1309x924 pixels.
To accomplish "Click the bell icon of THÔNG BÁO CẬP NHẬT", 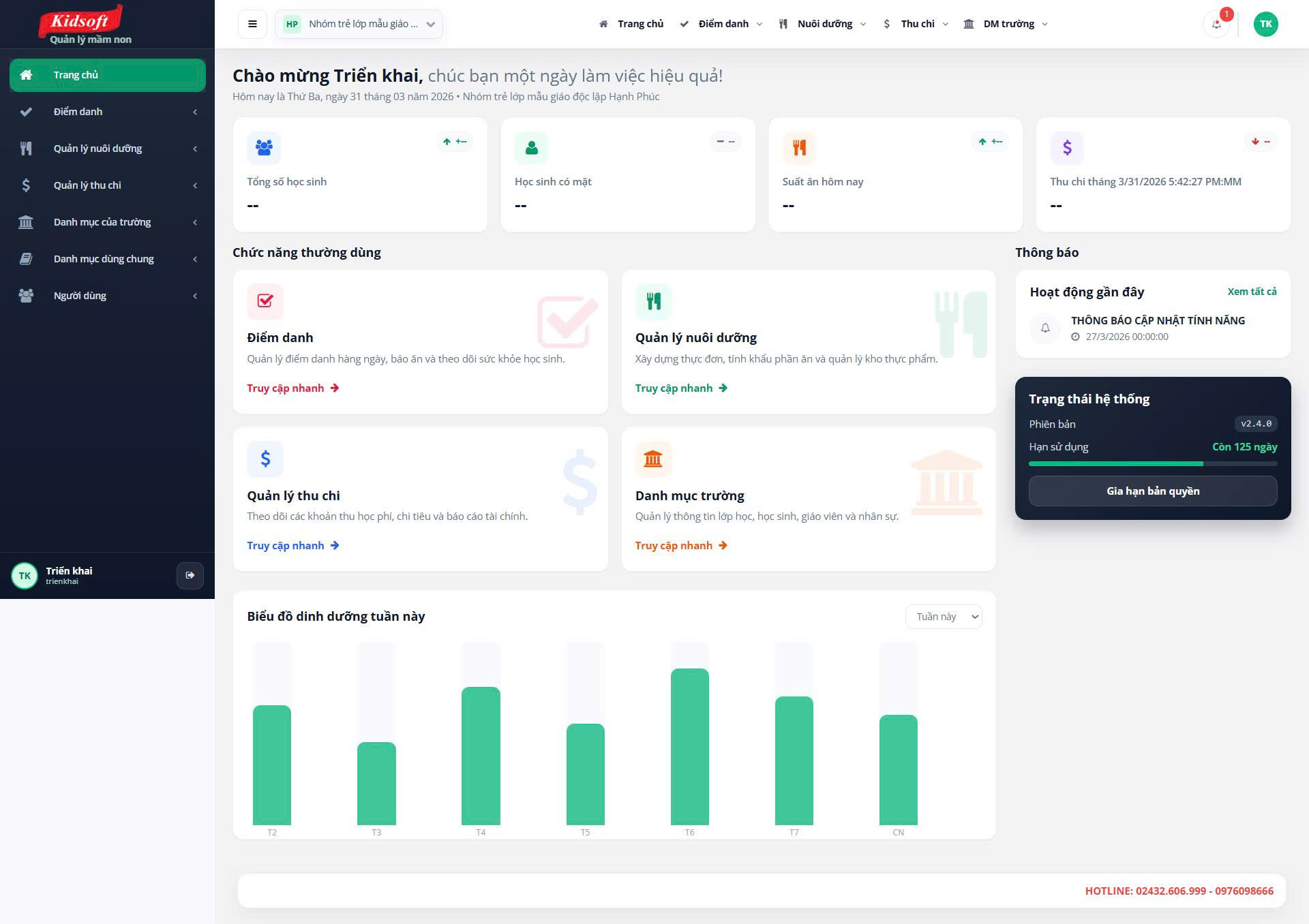I will point(1045,328).
